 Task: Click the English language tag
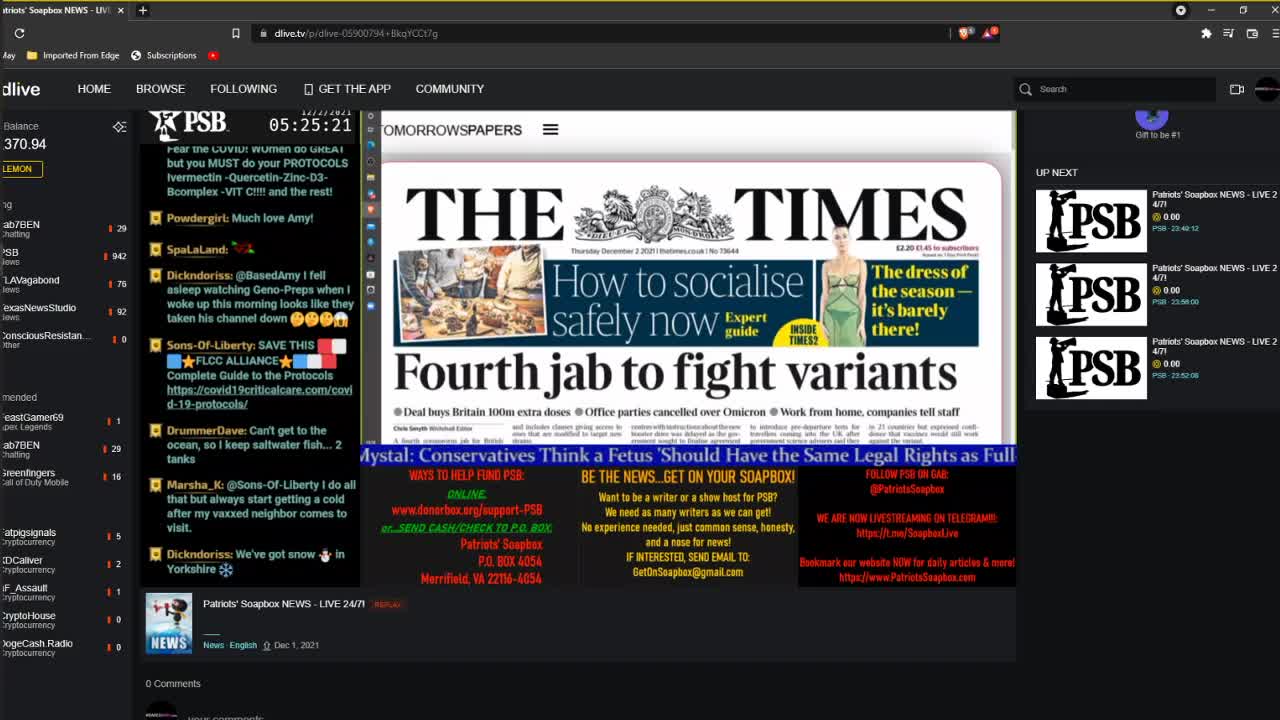243,645
